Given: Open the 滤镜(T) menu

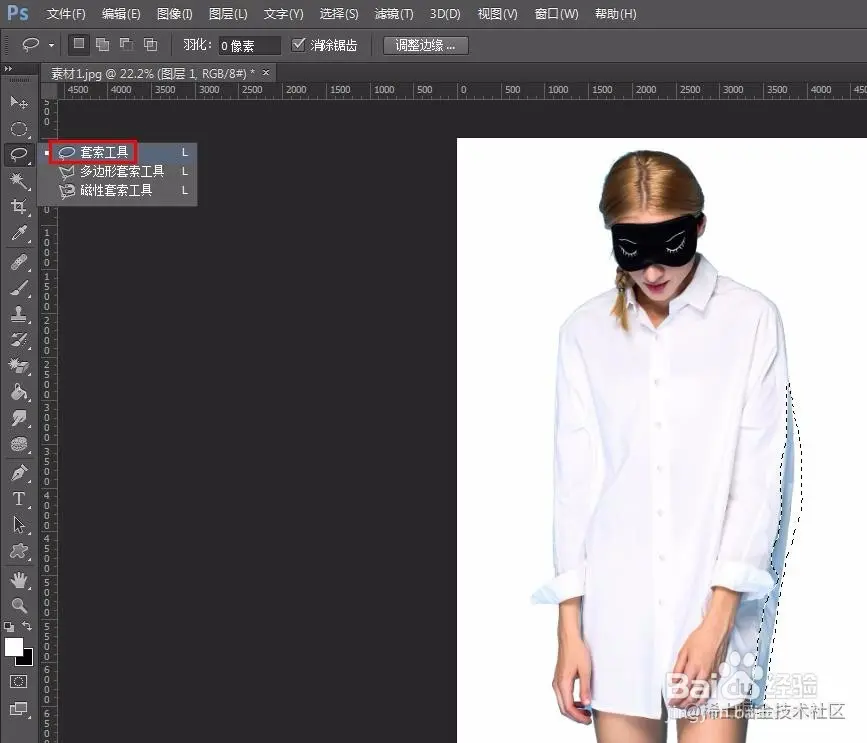Looking at the screenshot, I should (x=393, y=14).
